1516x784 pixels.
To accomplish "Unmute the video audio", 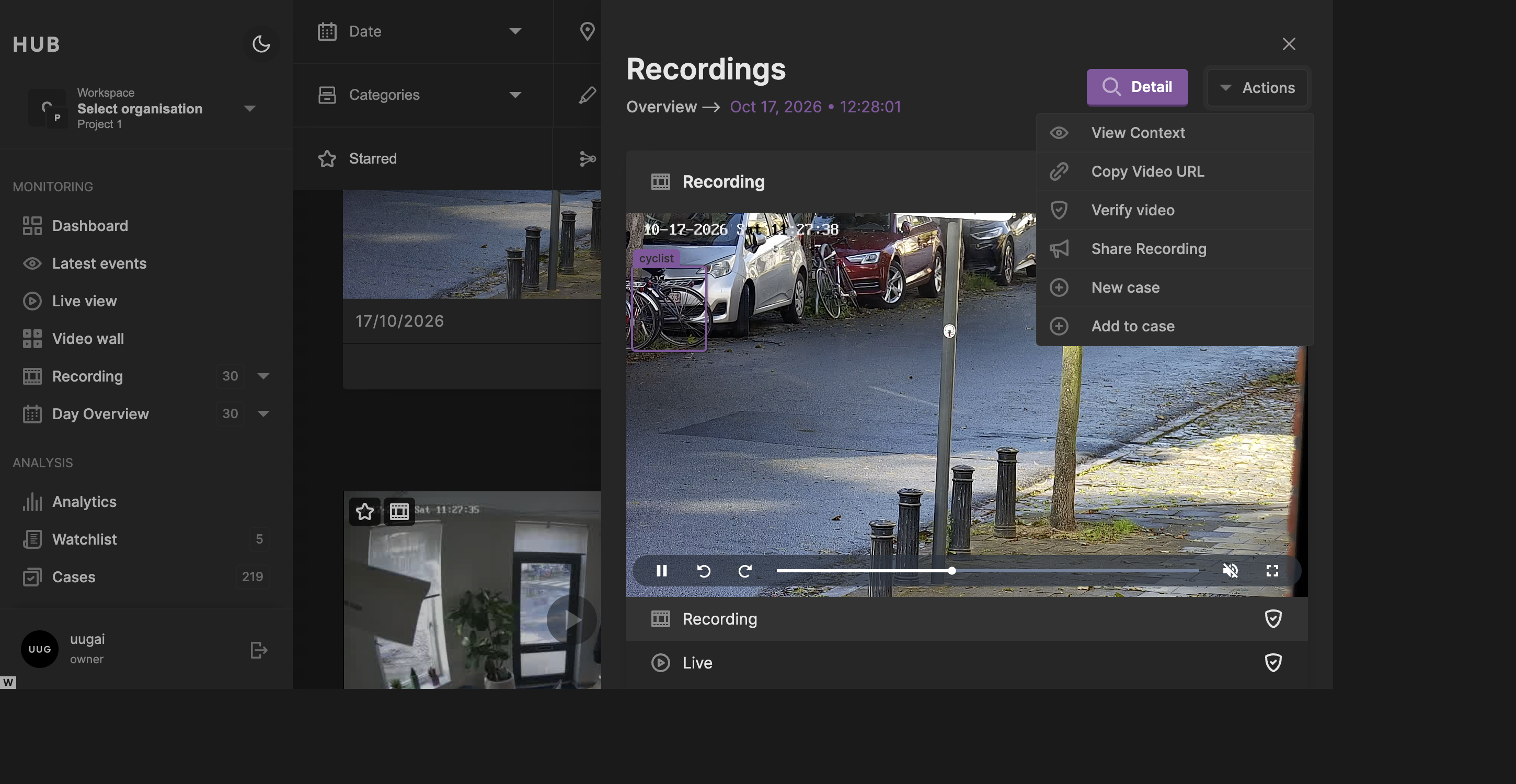I will coord(1231,571).
